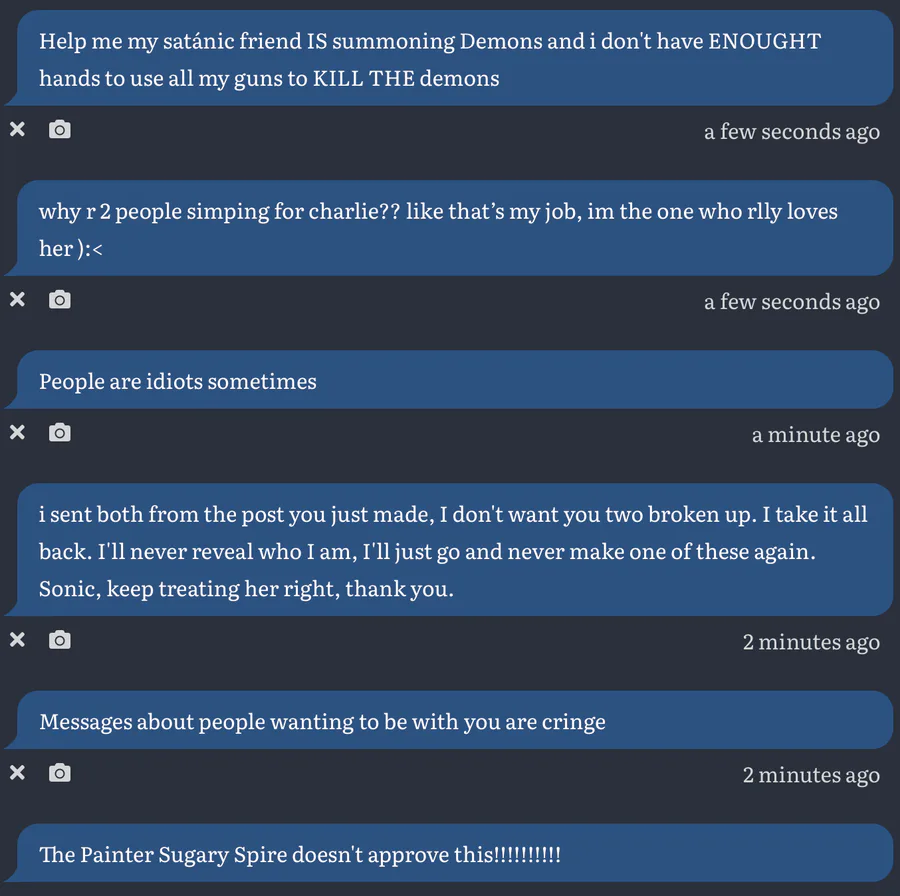900x896 pixels.
Task: Remove the 'People are idiots sometimes' message
Action: pos(17,432)
